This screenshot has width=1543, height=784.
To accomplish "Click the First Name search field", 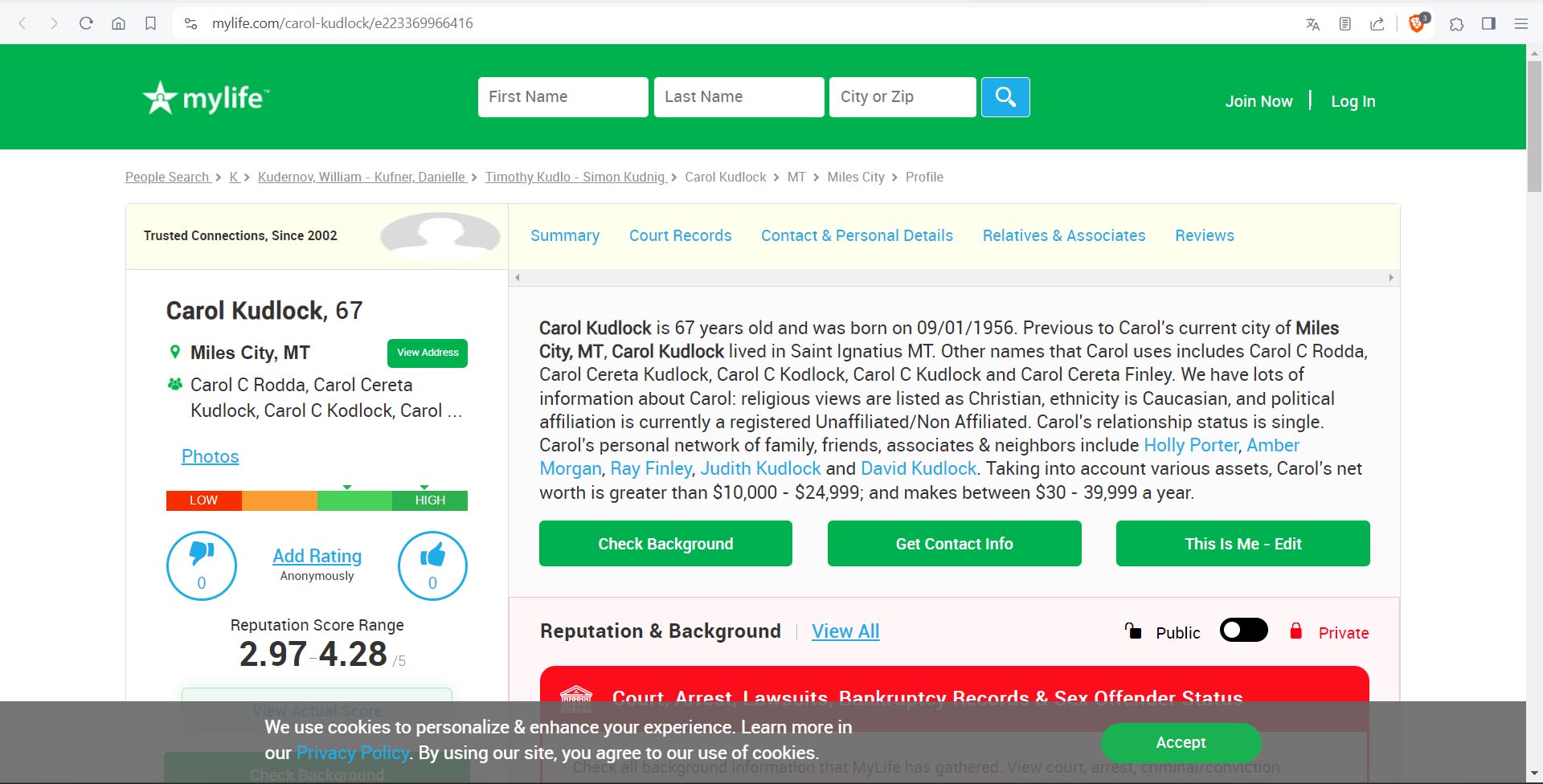I will point(563,97).
